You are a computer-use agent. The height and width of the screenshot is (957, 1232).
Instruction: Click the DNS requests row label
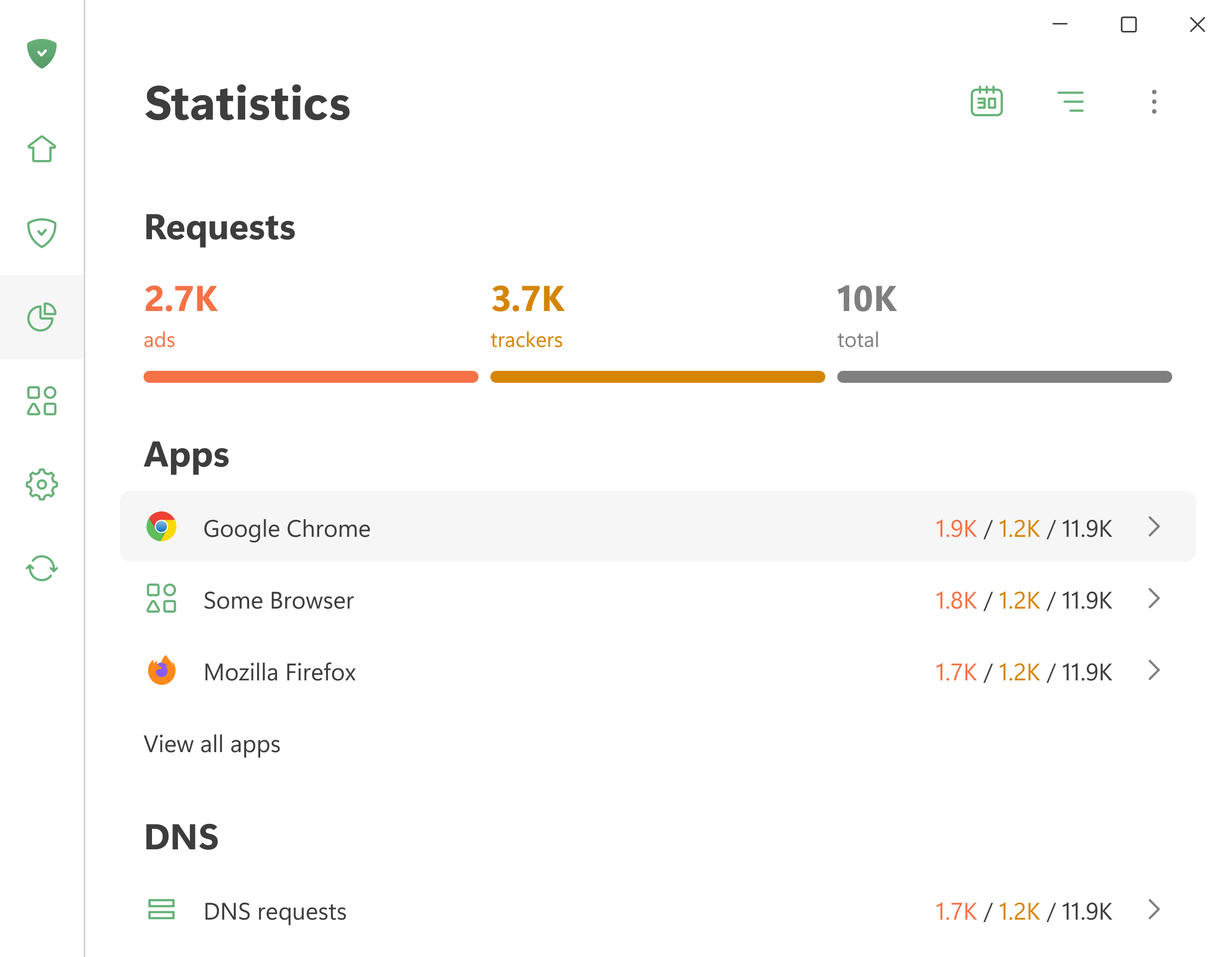pyautogui.click(x=275, y=911)
